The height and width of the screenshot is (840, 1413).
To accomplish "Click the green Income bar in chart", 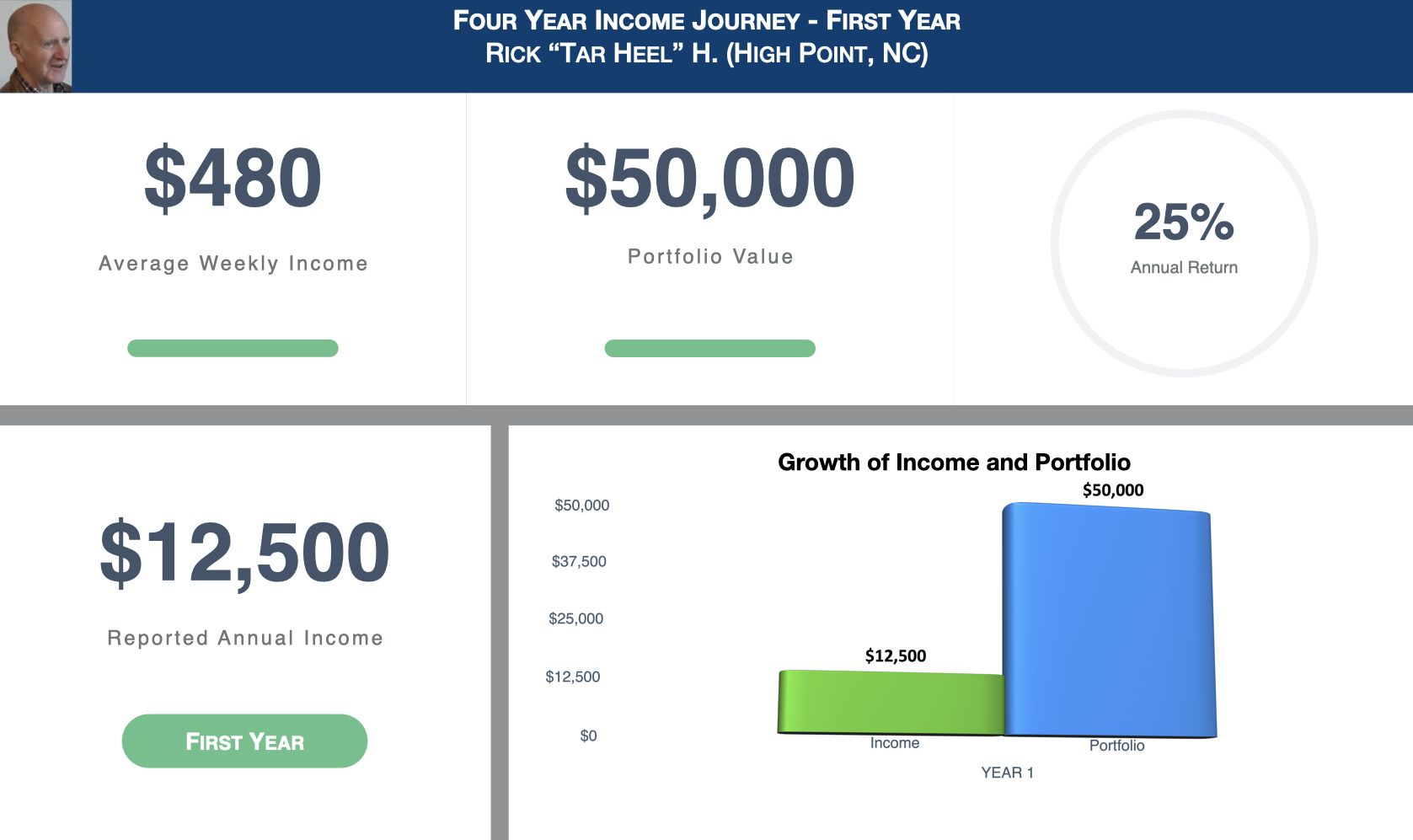I will [x=891, y=703].
